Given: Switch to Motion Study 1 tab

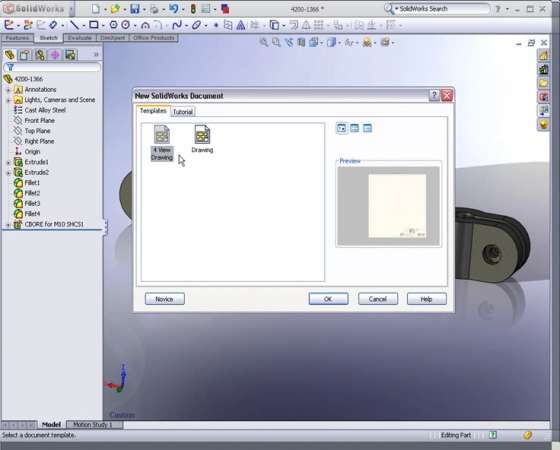Looking at the screenshot, I should pos(92,425).
